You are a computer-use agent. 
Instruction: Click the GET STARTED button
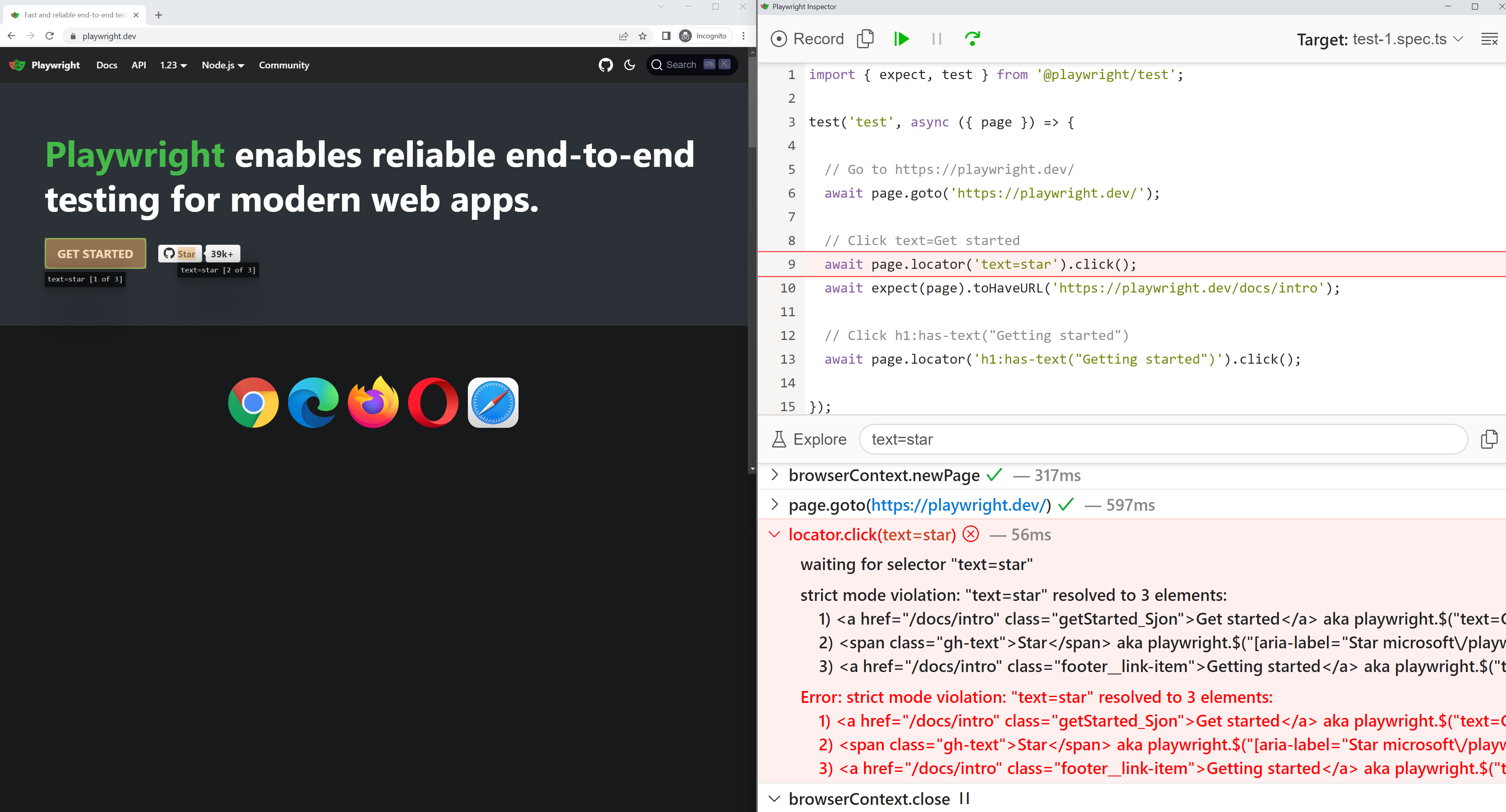pyautogui.click(x=95, y=254)
